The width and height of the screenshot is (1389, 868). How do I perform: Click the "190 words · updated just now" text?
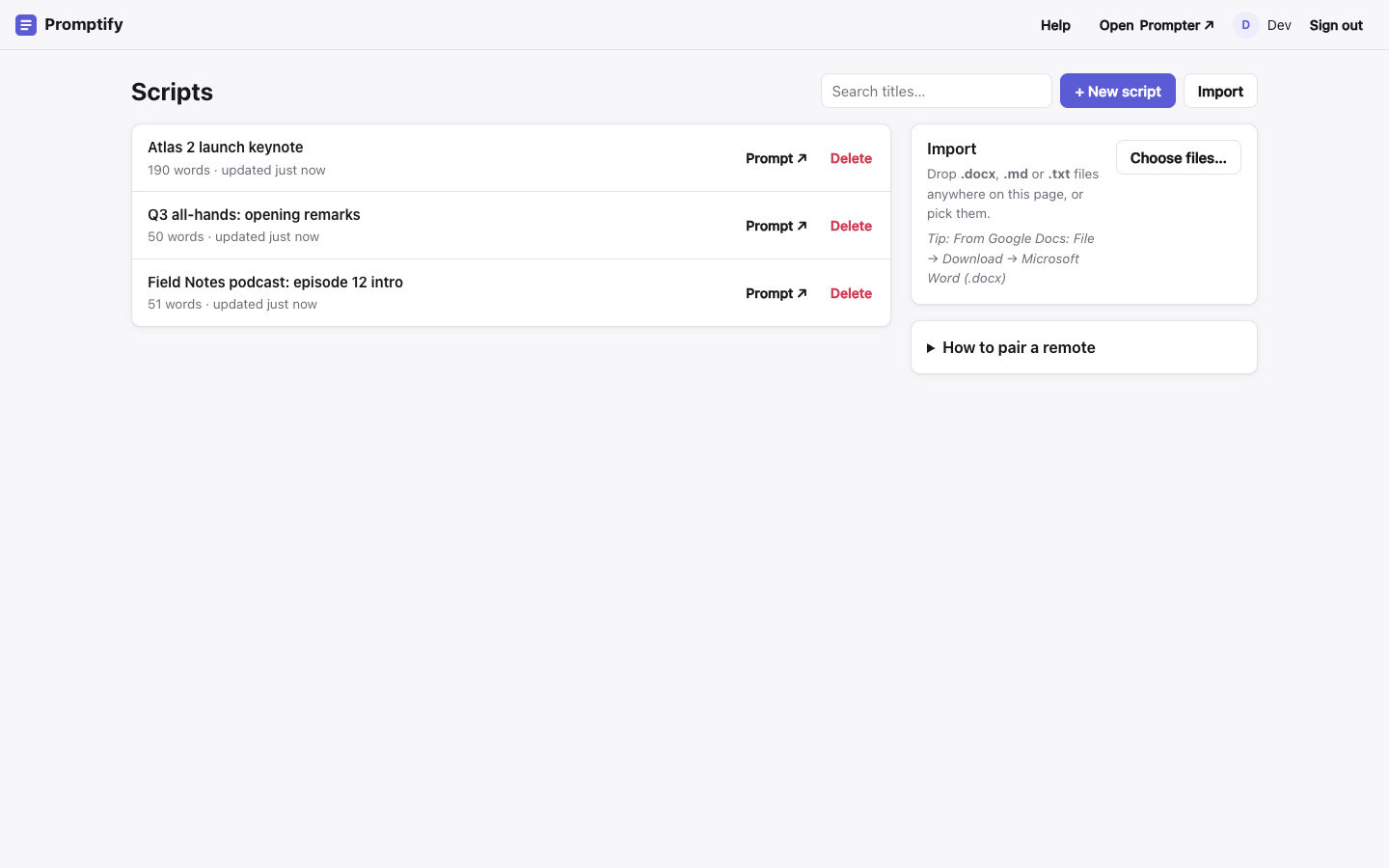pos(236,170)
